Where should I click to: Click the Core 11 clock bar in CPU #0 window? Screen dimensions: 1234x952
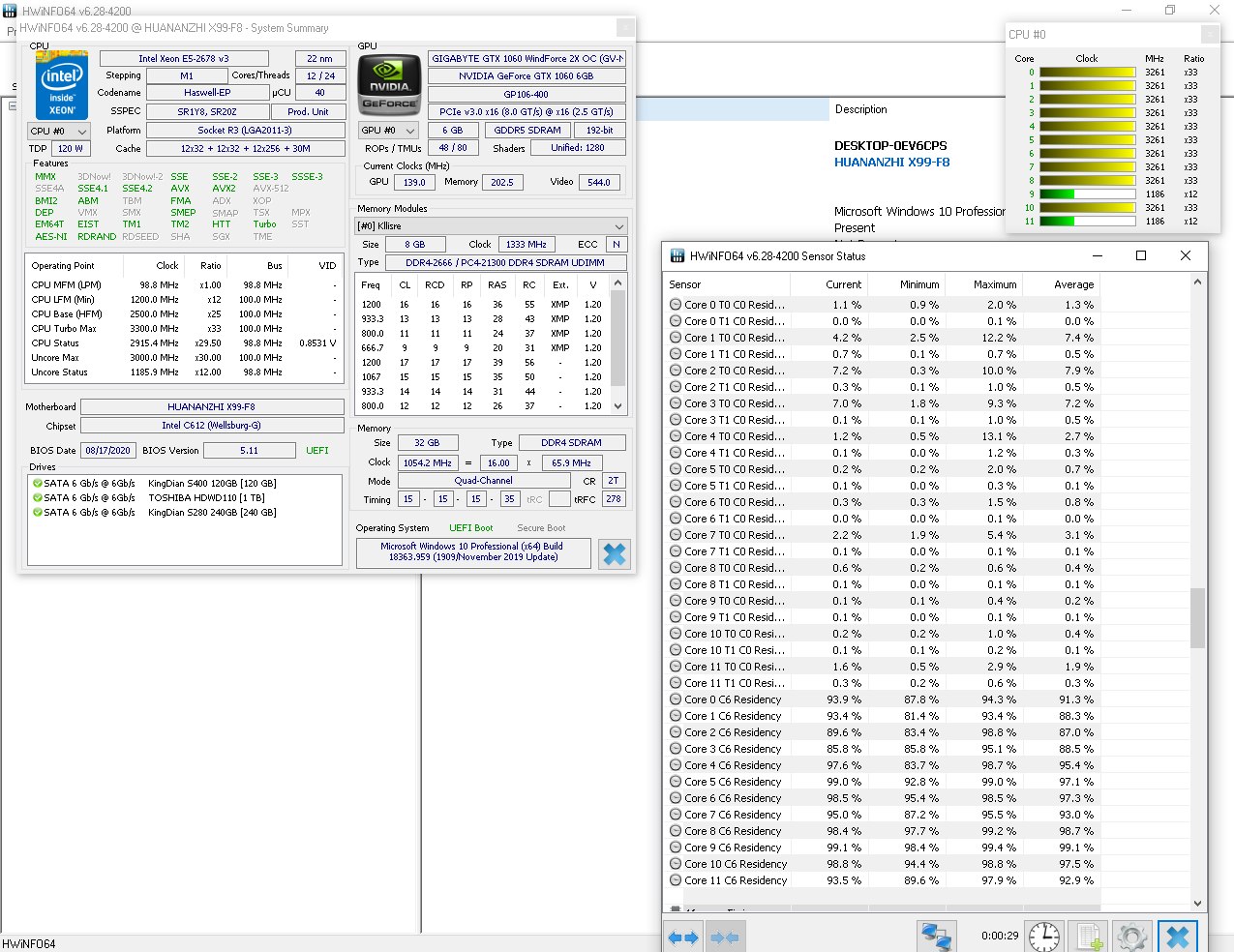(x=1087, y=222)
